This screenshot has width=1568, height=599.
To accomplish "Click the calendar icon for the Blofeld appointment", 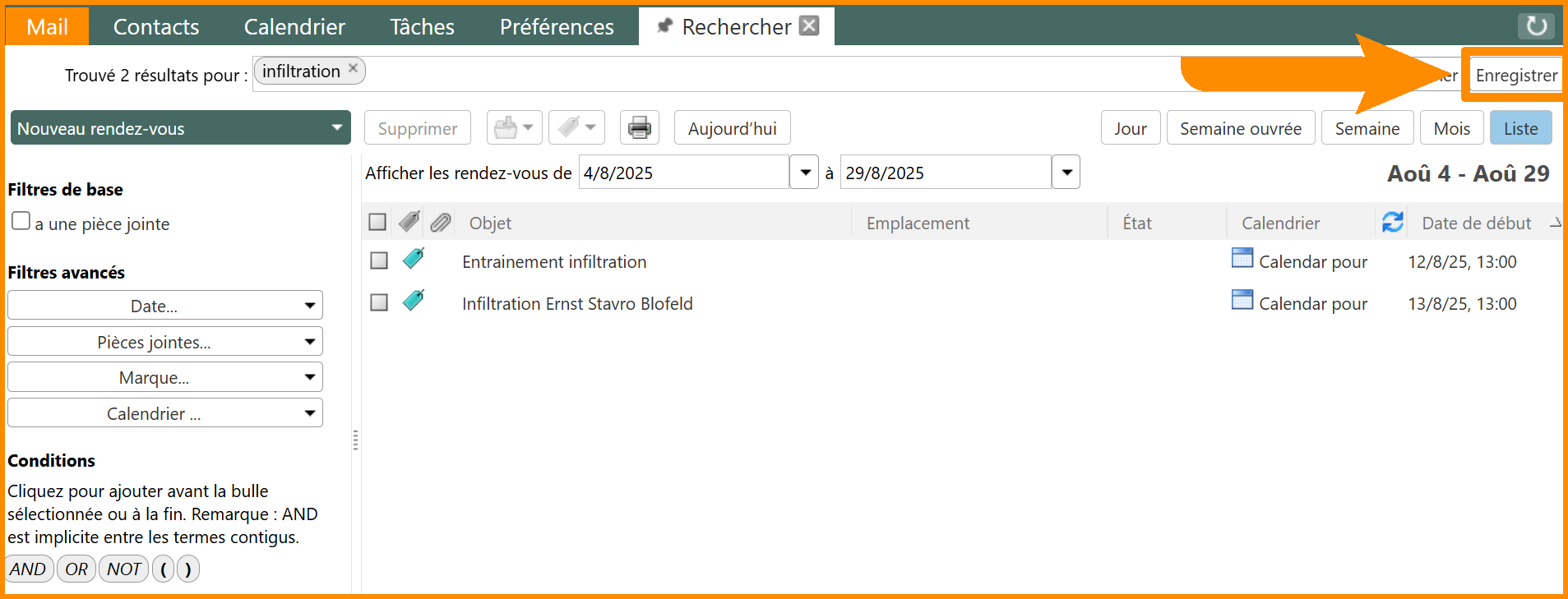I will point(1242,301).
